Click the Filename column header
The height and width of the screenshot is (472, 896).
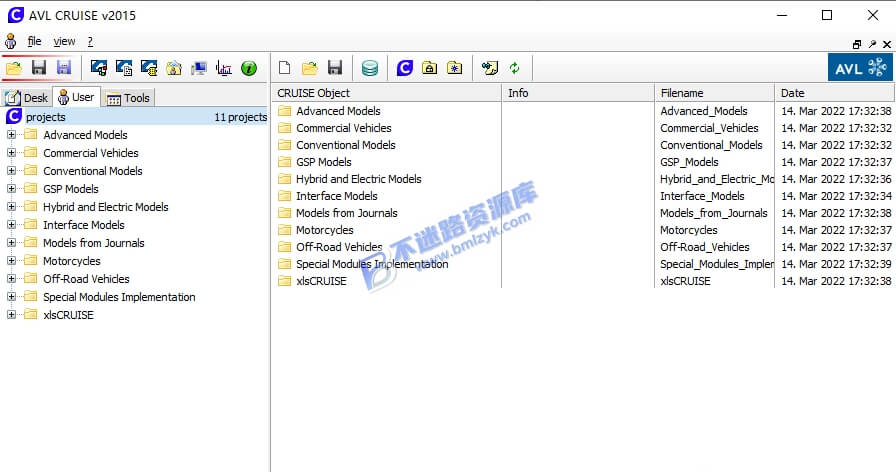[x=714, y=93]
